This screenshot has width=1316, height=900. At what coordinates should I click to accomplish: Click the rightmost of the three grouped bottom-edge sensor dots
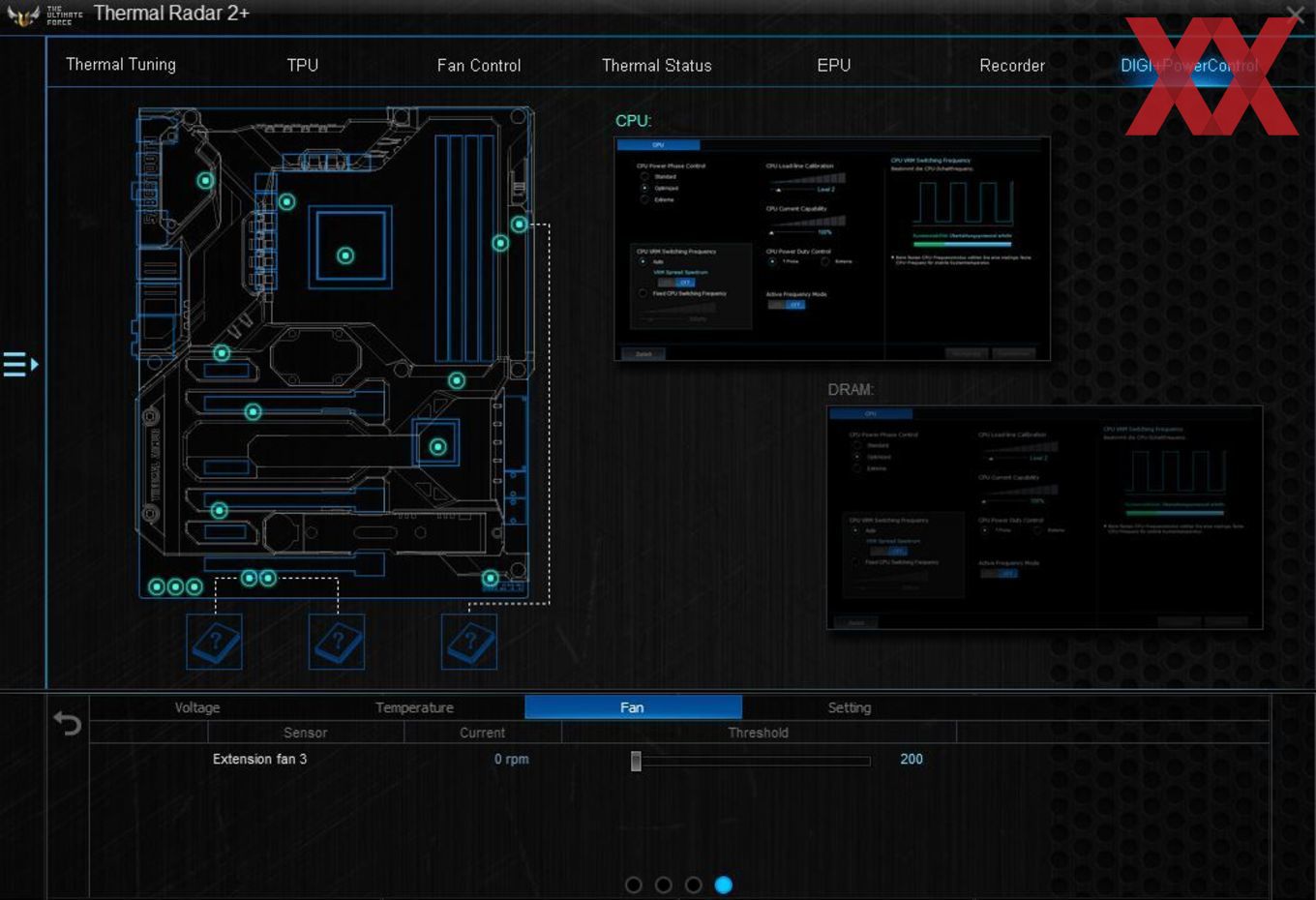[194, 586]
